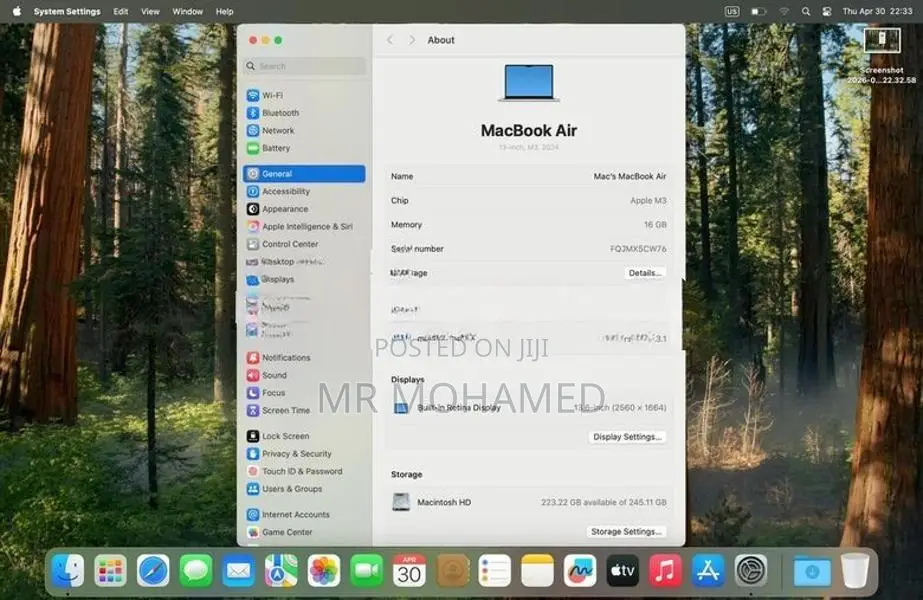Click the Macintosh HD storage row
The image size is (923, 600).
point(529,502)
